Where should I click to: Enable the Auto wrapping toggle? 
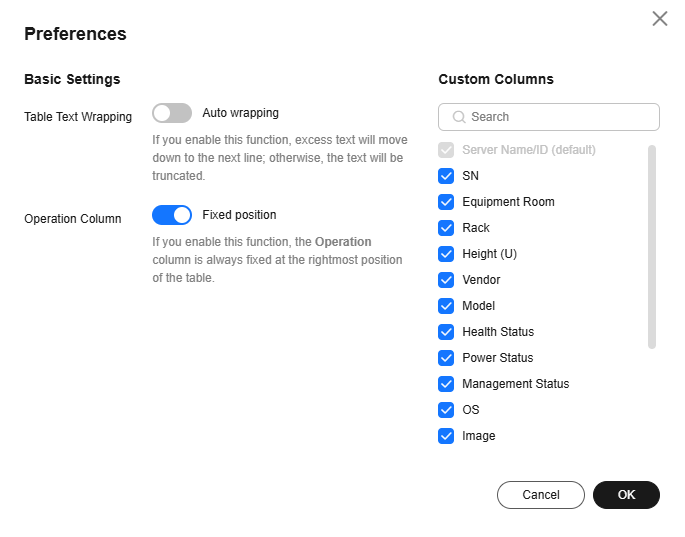[x=172, y=114]
